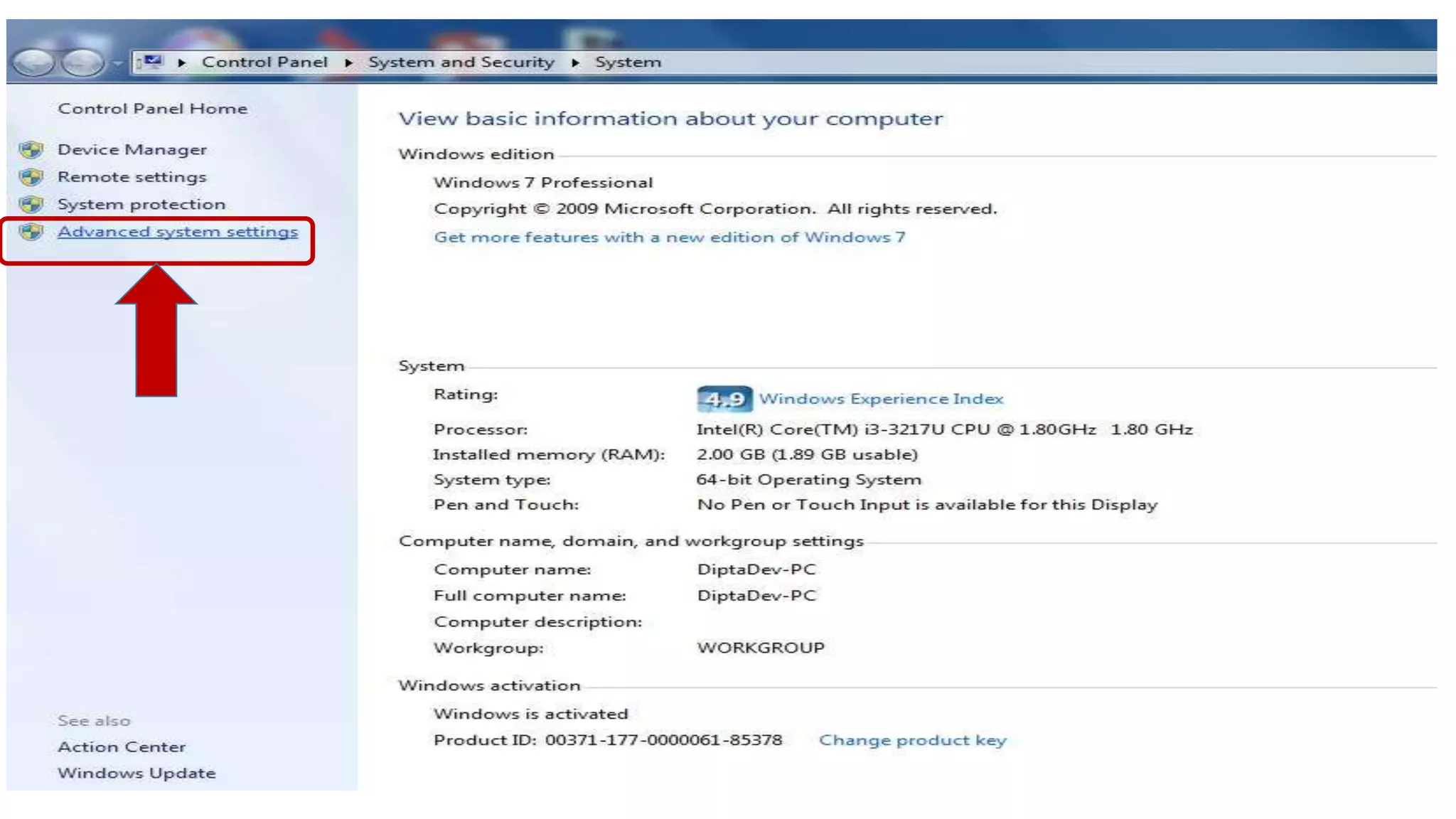Open Windows Update under See also
Image resolution: width=1456 pixels, height=819 pixels.
[x=136, y=773]
